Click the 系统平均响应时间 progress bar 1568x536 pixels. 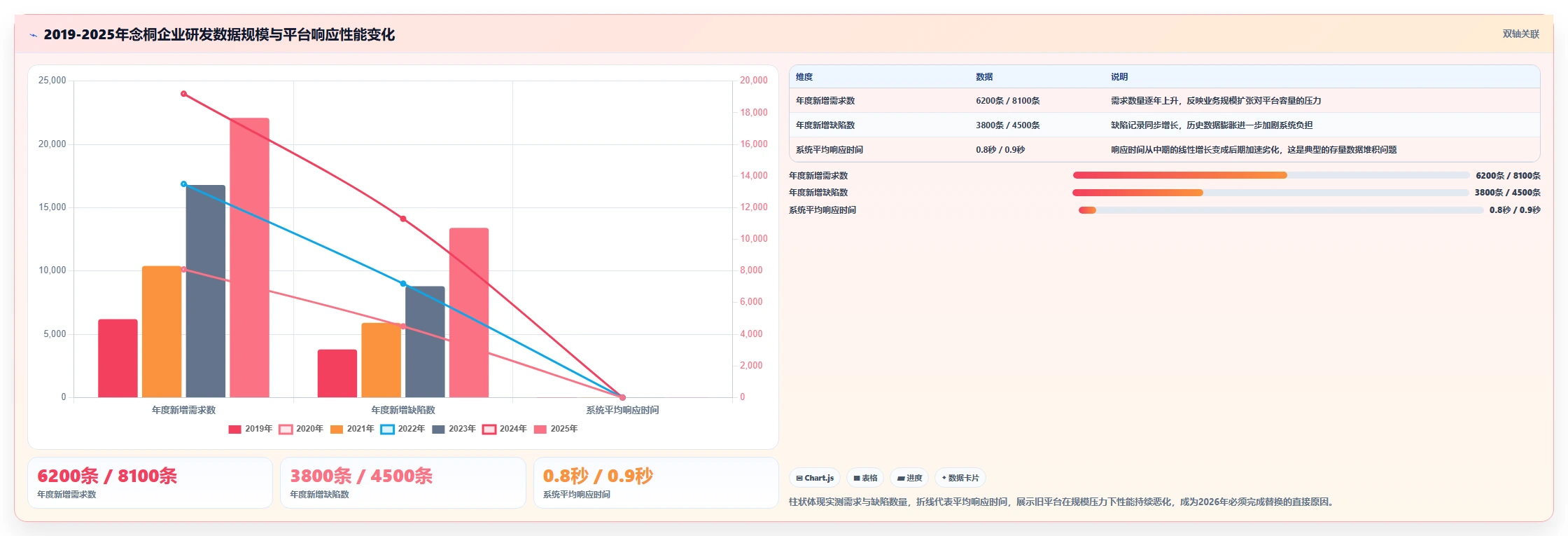coord(1281,210)
